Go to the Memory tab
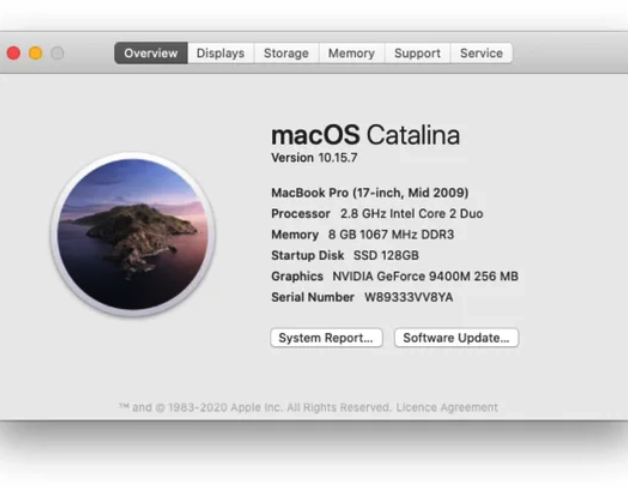The image size is (628, 497). [351, 53]
